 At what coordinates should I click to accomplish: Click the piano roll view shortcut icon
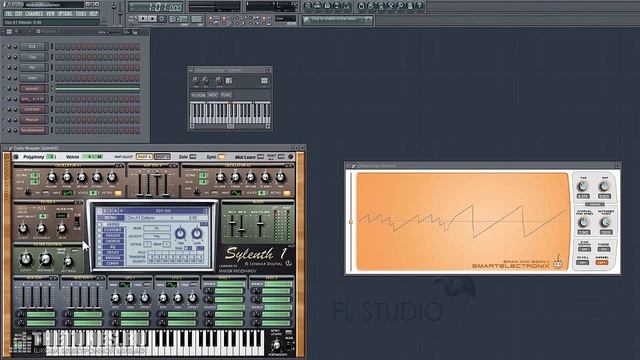pyautogui.click(x=327, y=6)
